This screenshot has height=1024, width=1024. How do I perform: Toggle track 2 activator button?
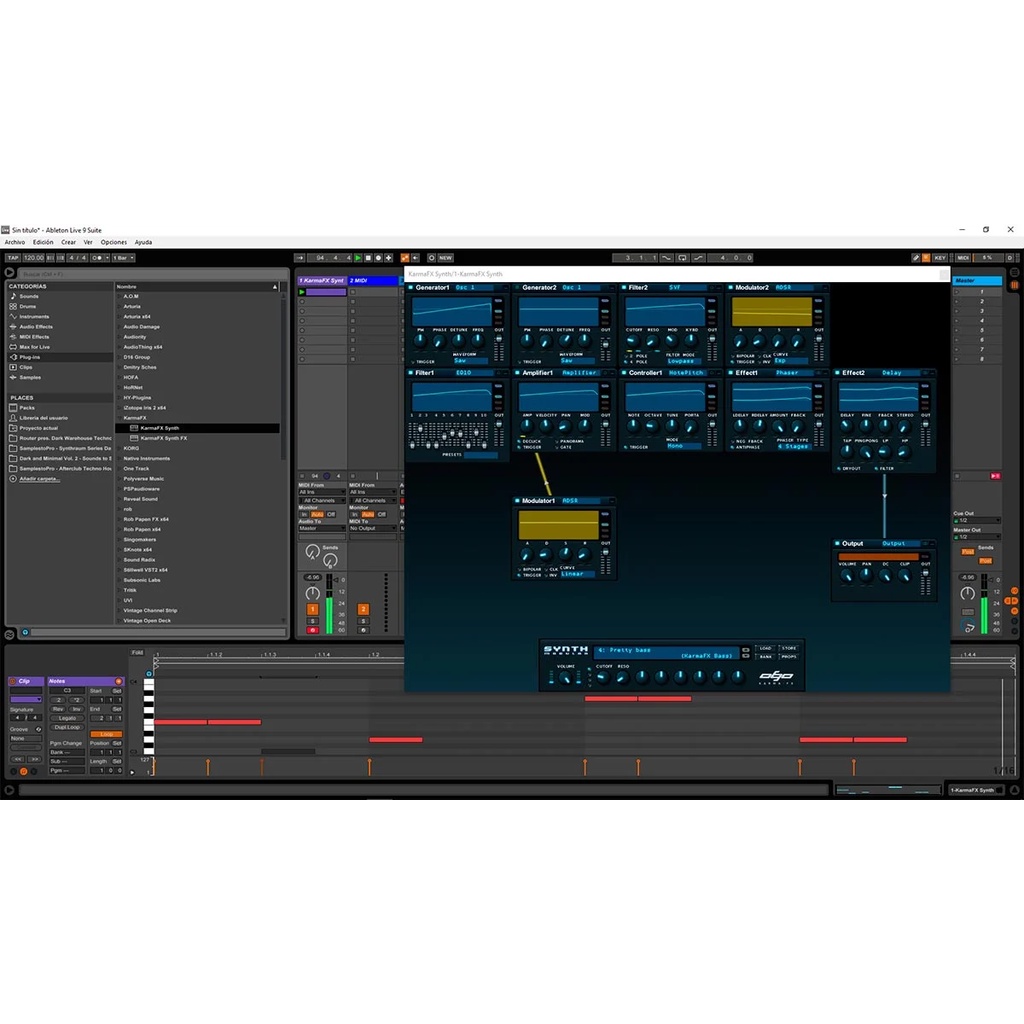[363, 609]
